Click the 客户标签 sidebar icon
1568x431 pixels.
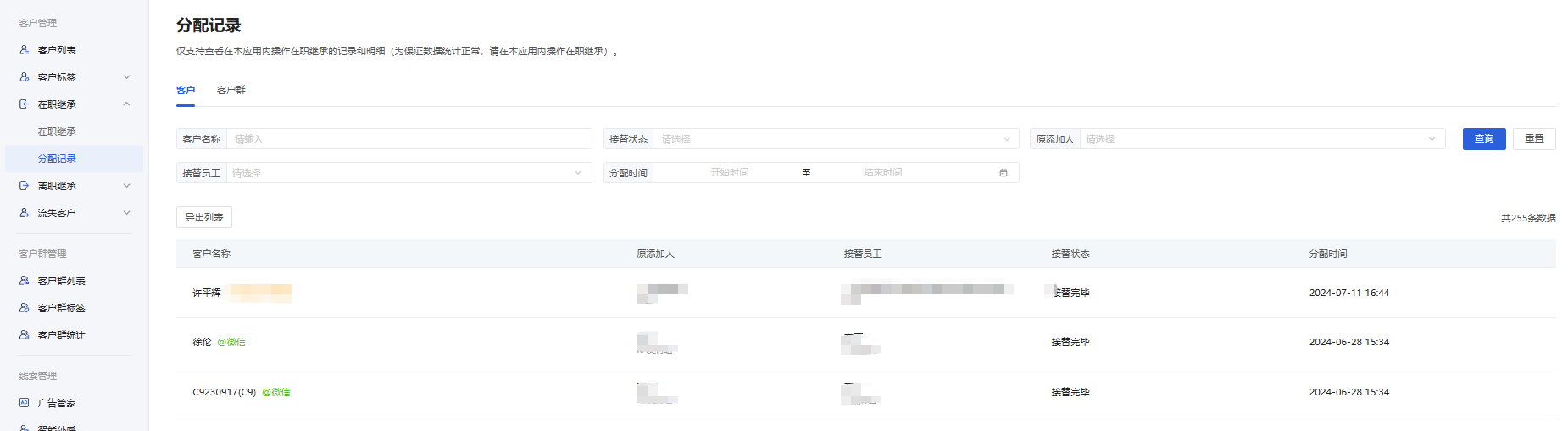[x=25, y=77]
